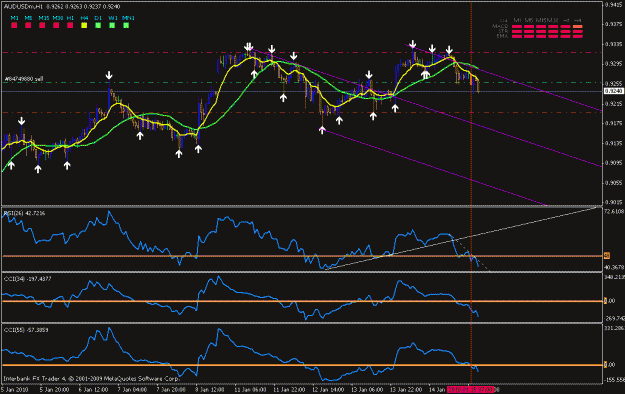Viewport: 625px width, 394px height.
Task: Select the MN1 timeframe label
Action: [128, 18]
